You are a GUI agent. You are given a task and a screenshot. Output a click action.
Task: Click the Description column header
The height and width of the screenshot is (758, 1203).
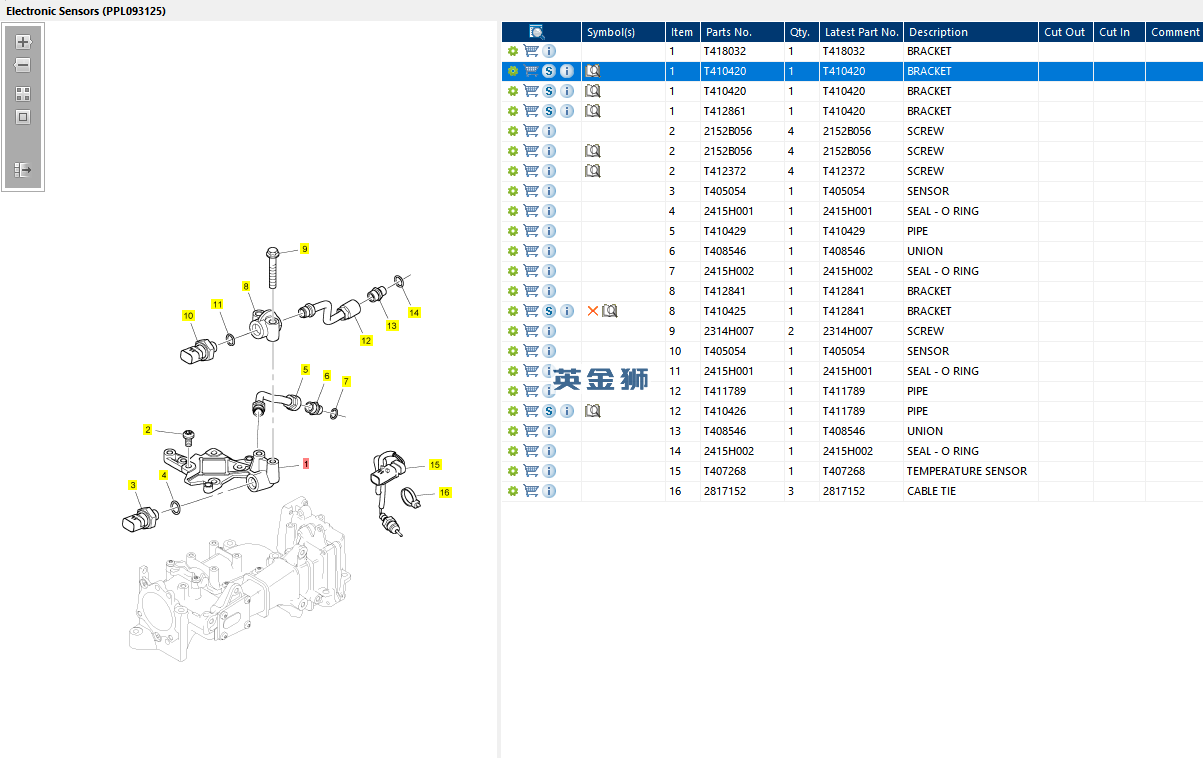[937, 32]
